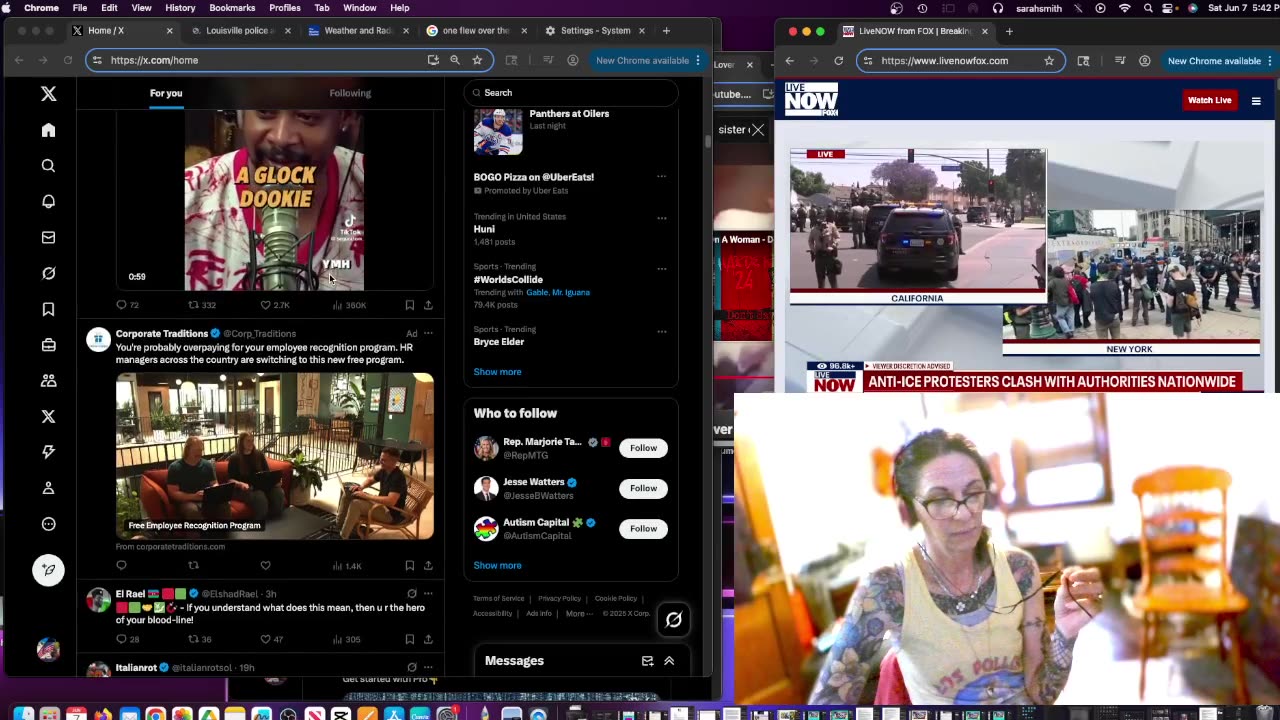Viewport: 1280px width, 720px height.
Task: Open more options on Corporate Traditions ad
Action: [428, 333]
